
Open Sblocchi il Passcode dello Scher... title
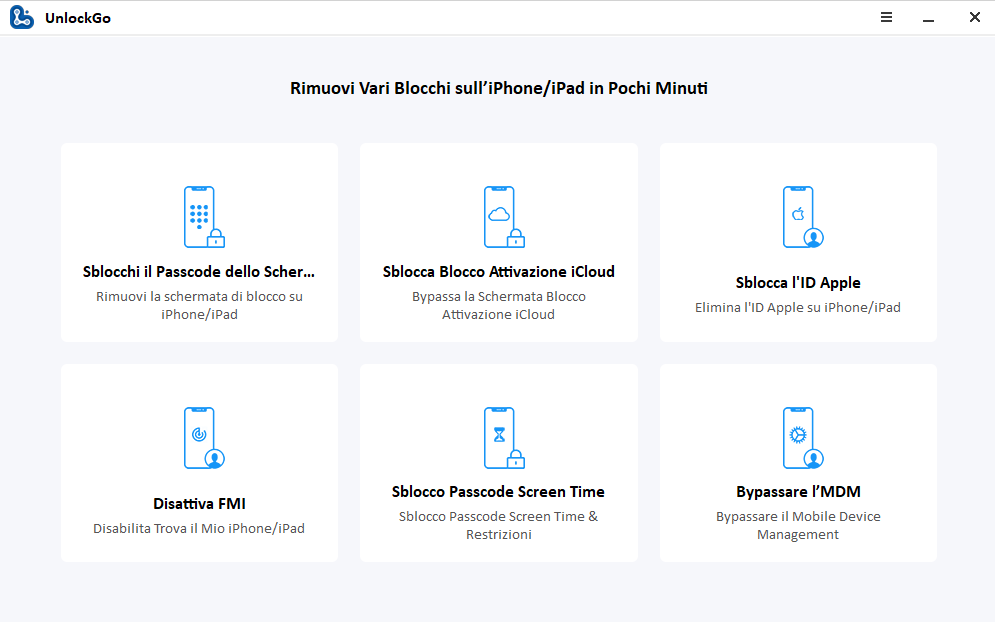199,272
